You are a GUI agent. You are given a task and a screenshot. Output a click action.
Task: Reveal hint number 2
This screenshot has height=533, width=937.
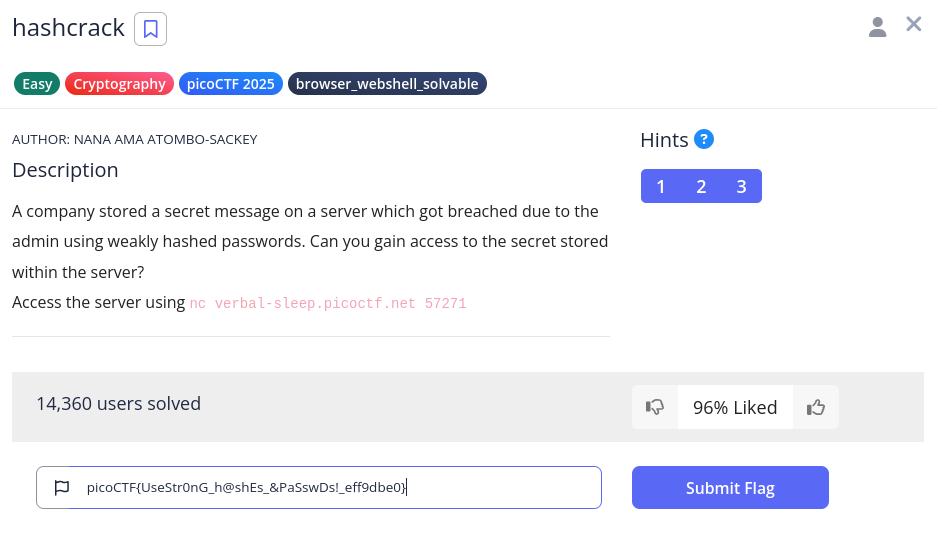(701, 186)
